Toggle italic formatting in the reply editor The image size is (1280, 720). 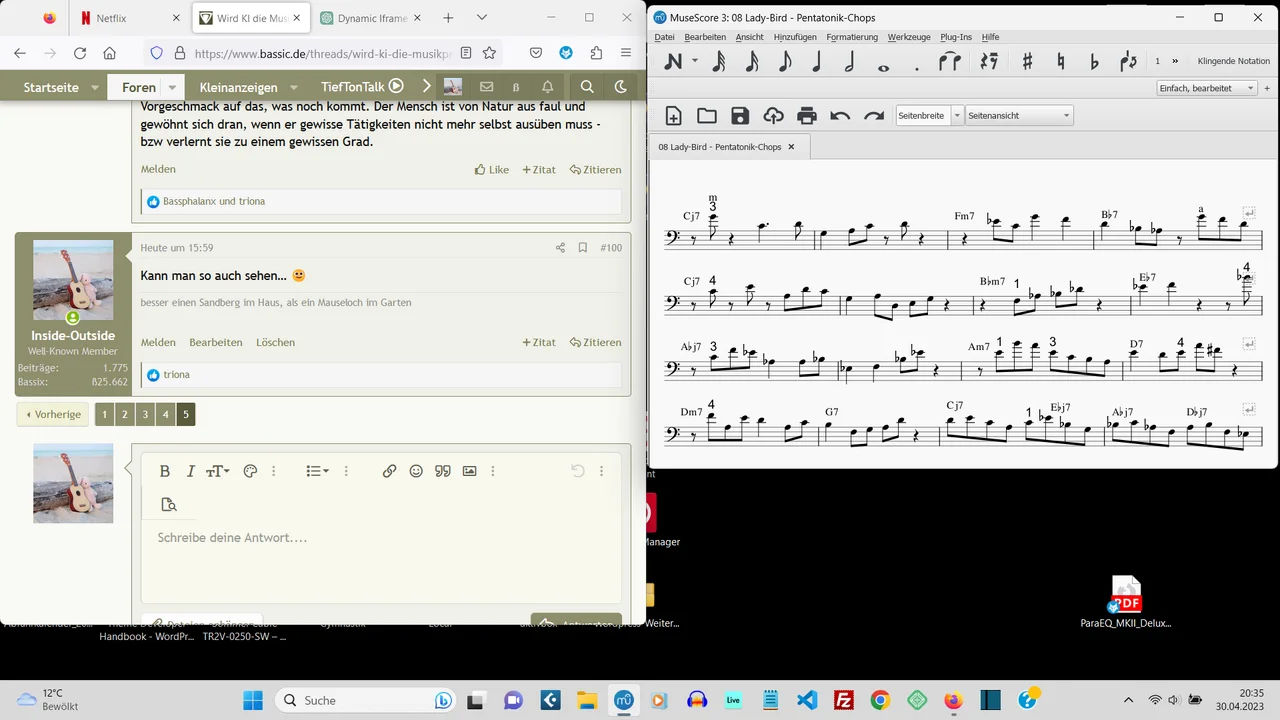click(x=190, y=471)
